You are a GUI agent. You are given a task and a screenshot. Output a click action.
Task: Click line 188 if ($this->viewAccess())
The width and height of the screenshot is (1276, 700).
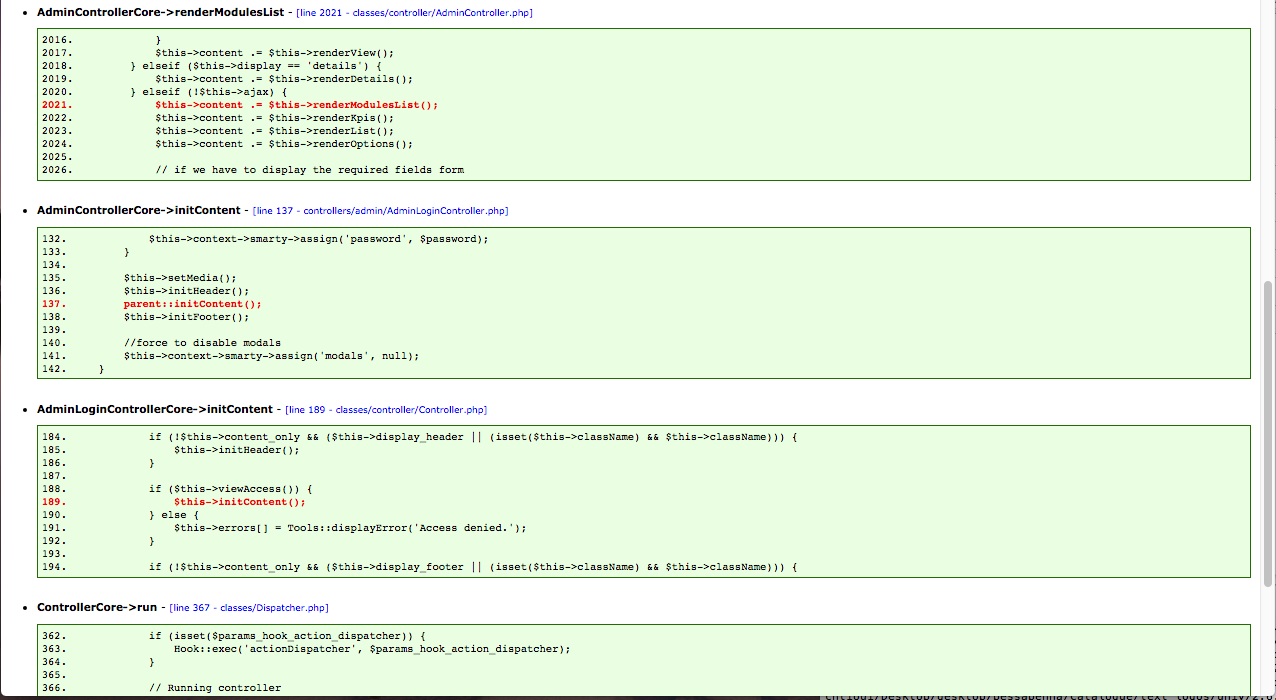(230, 489)
